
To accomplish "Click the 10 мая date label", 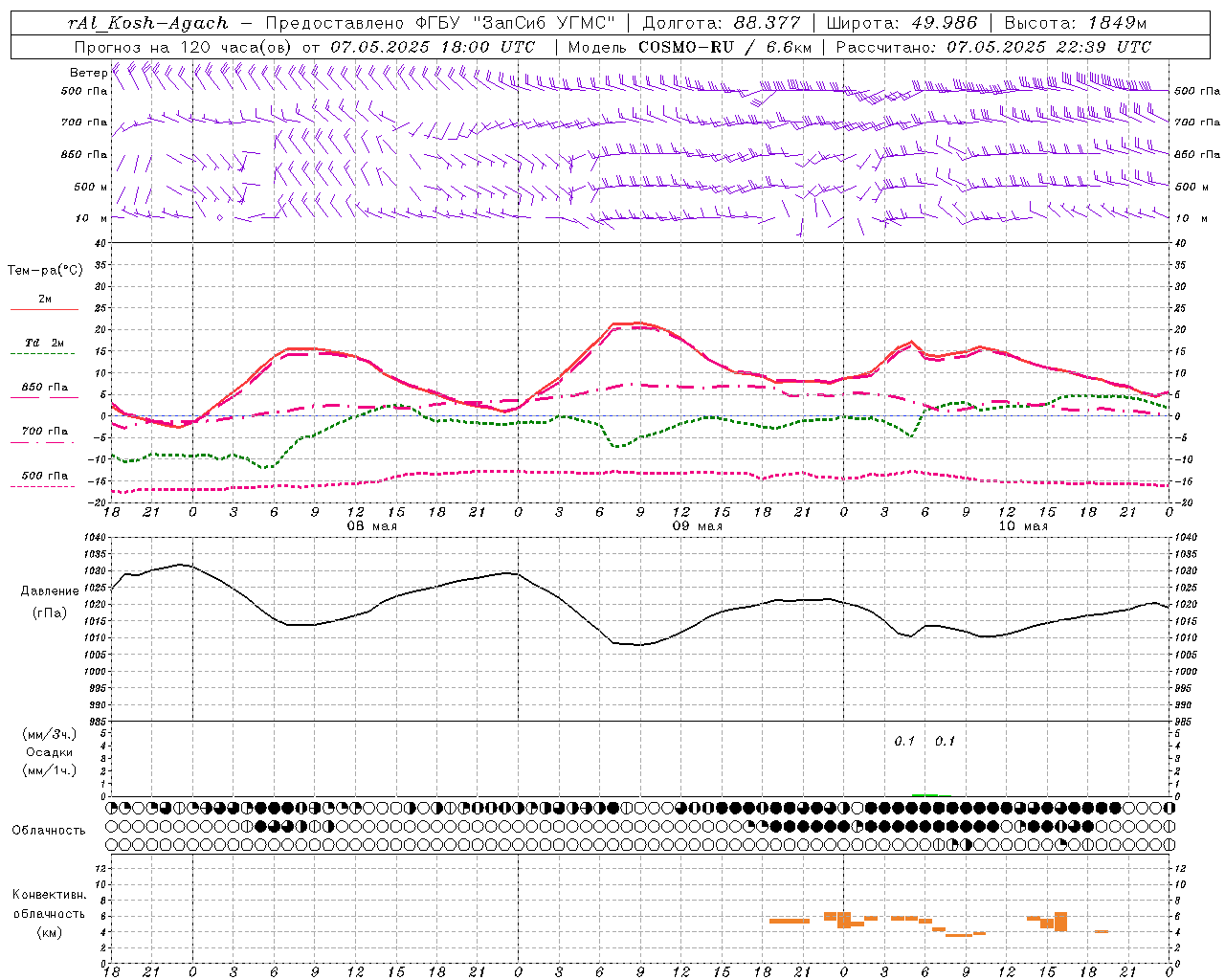I will (x=1022, y=526).
